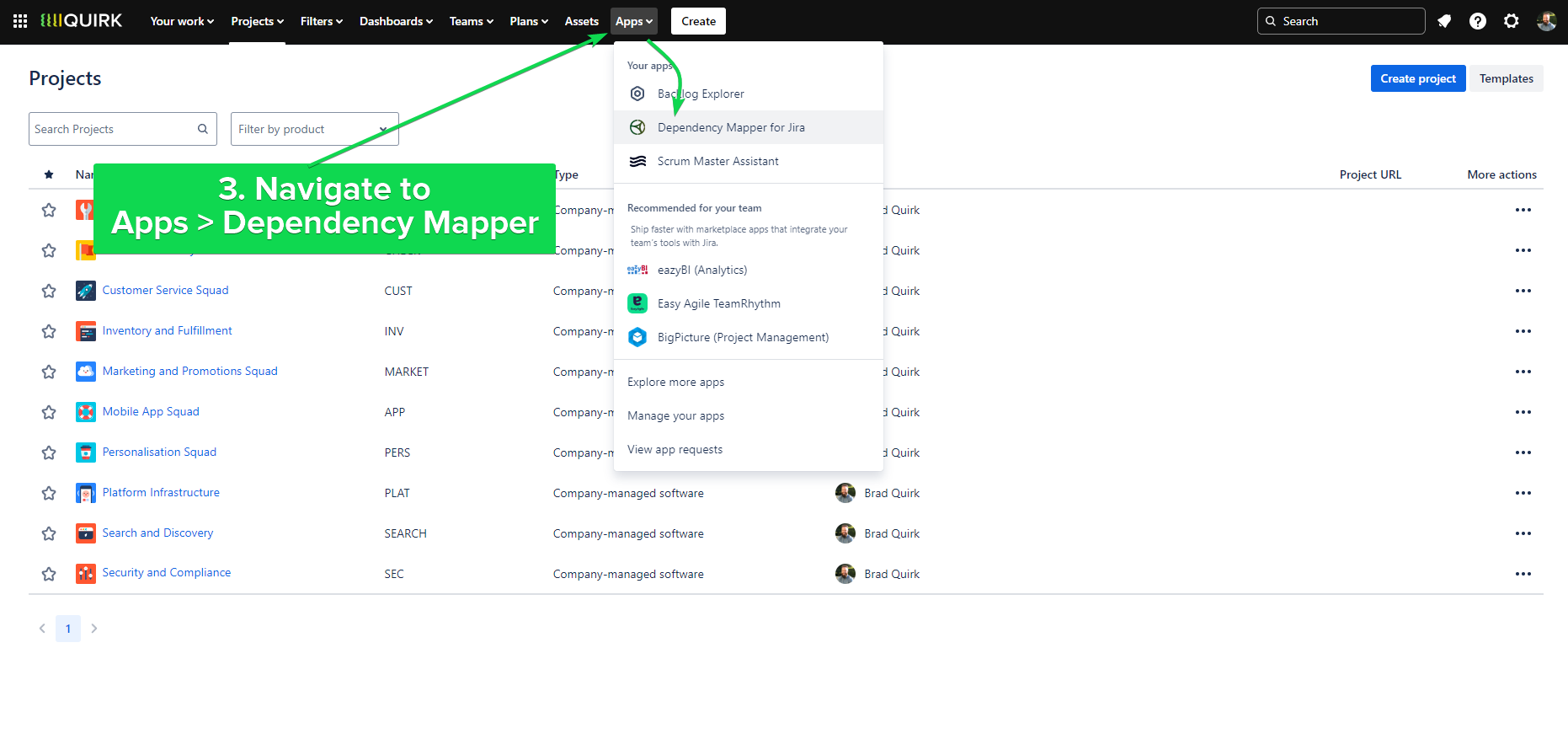Open the Filter by product dropdown
1568x755 pixels.
coord(315,129)
